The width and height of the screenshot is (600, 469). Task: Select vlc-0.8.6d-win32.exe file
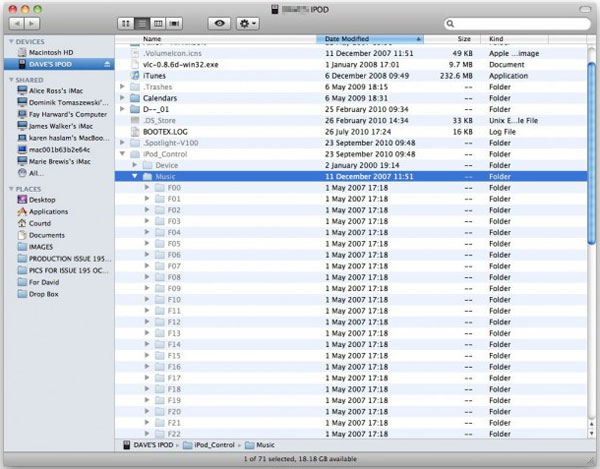(351, 65)
